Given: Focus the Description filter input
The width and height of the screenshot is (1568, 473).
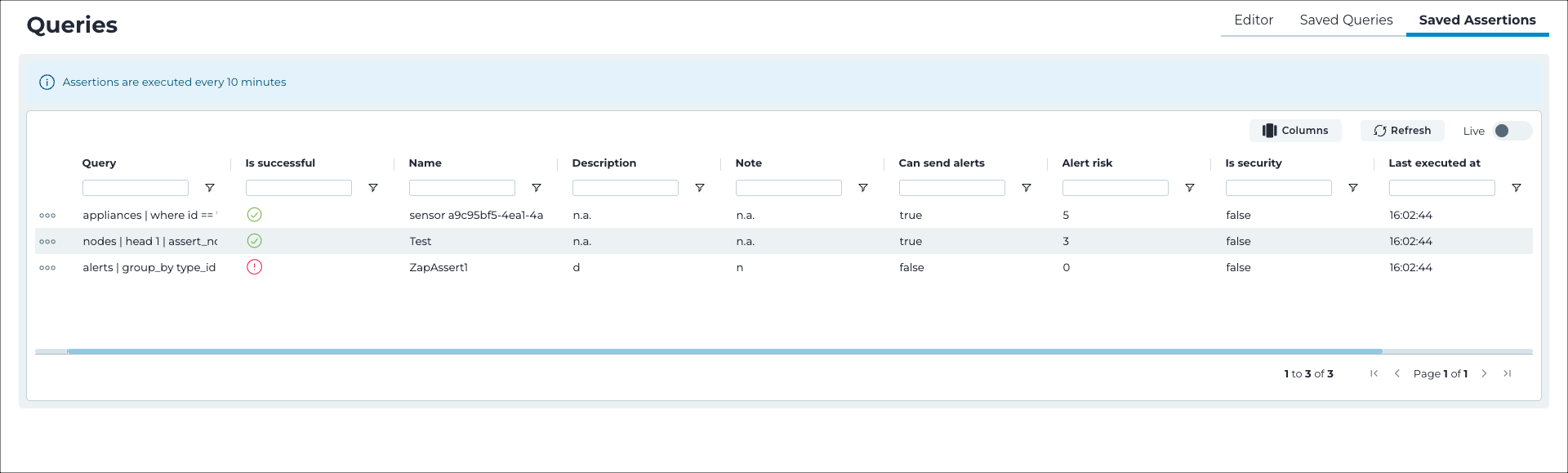Looking at the screenshot, I should [x=626, y=188].
